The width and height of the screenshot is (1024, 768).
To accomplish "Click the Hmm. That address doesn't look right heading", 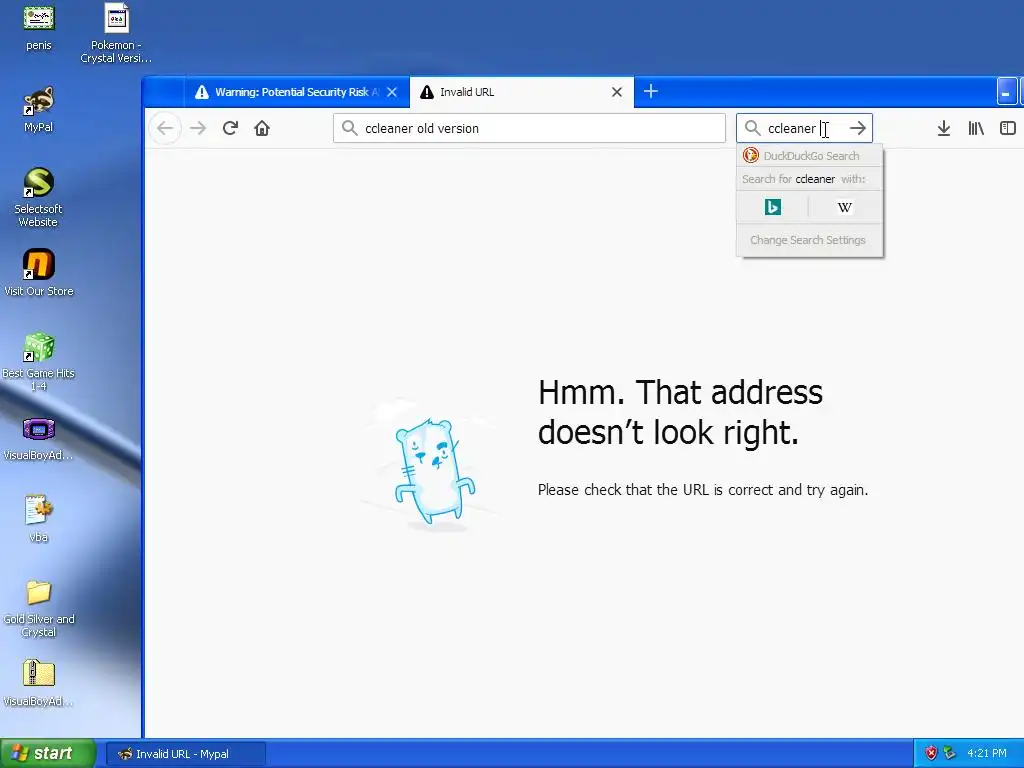I will (x=680, y=412).
